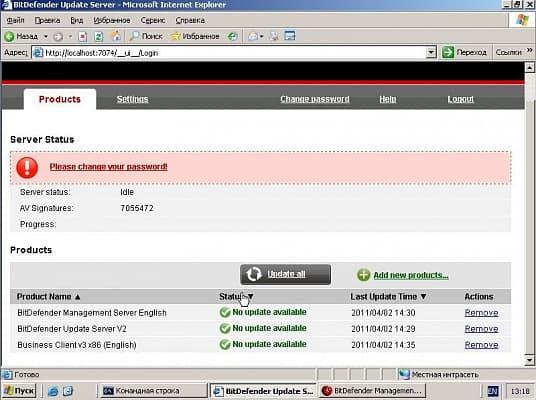536x400 pixels.
Task: Open the Избранное menu in menu bar
Action: click(112, 21)
